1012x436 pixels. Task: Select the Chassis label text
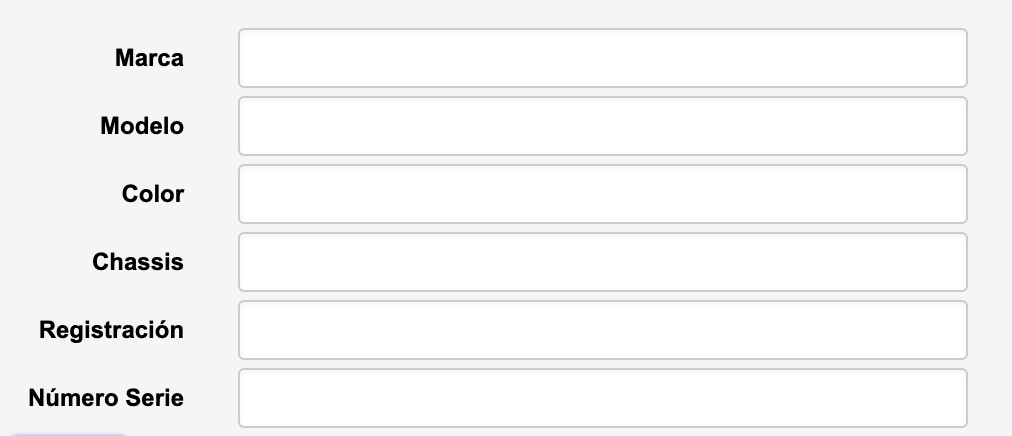138,262
